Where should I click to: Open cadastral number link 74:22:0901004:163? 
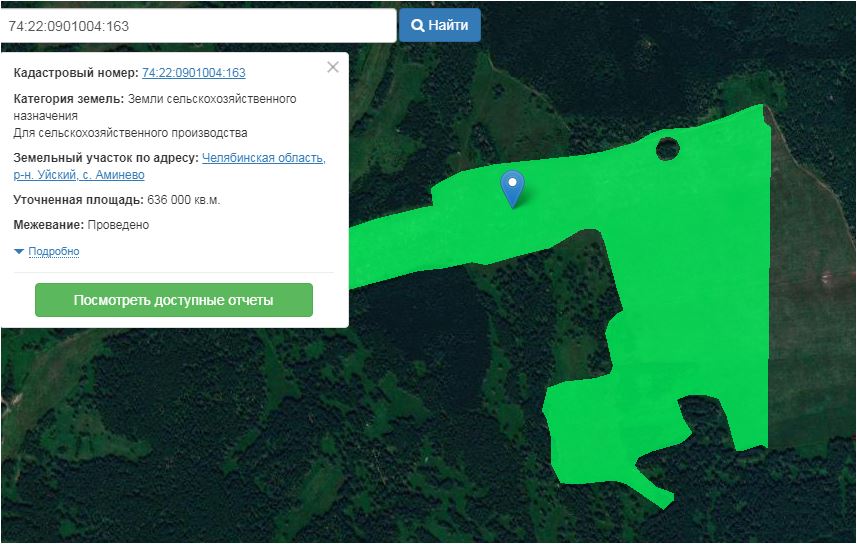[x=193, y=73]
